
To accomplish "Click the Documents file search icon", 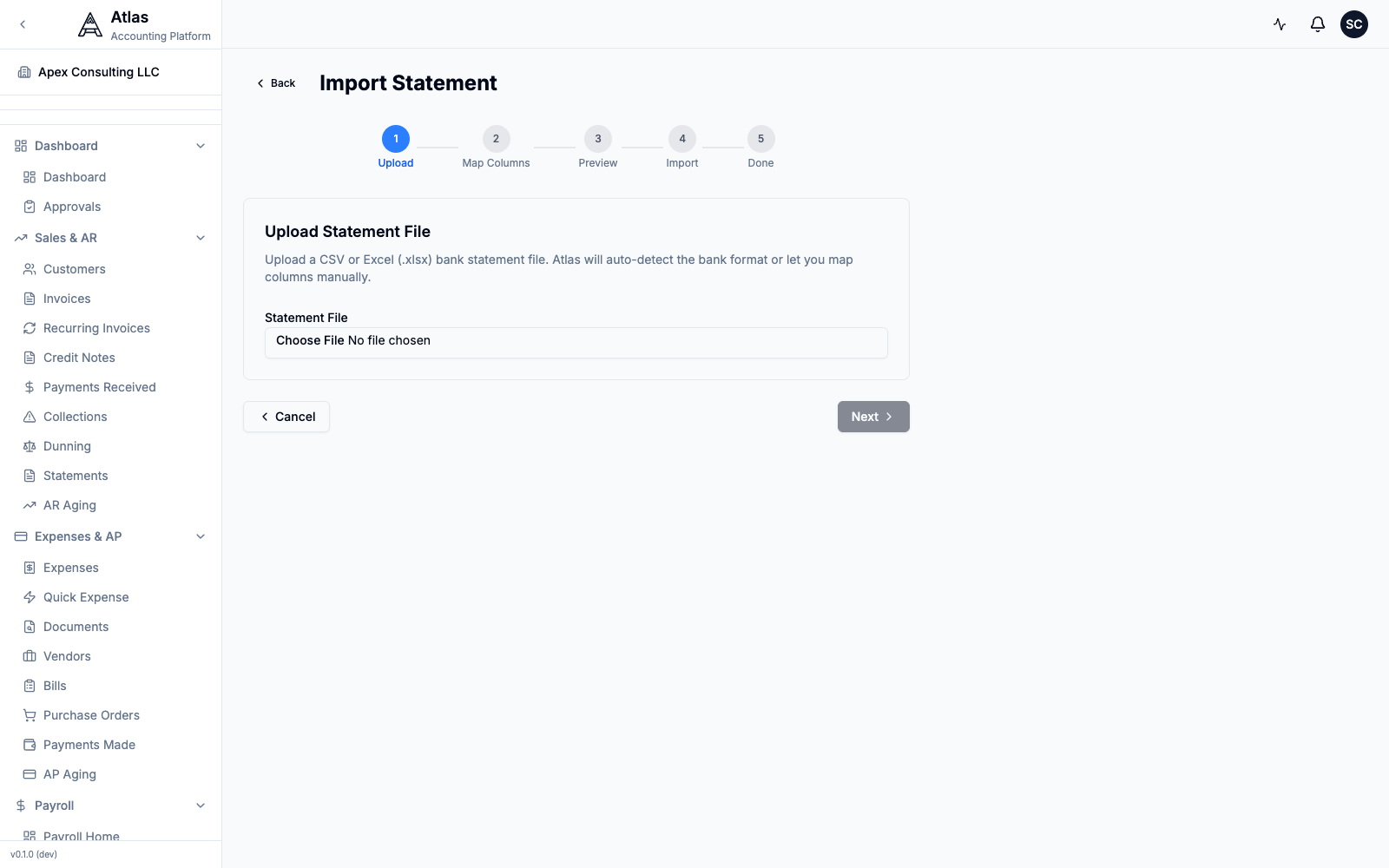I will click(x=30, y=627).
